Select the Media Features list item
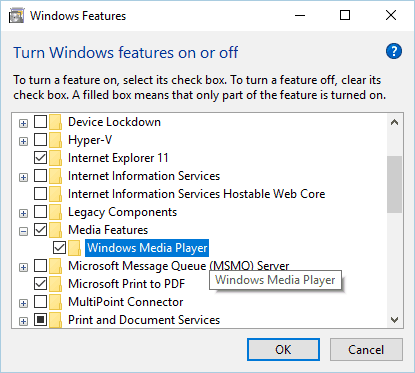The height and width of the screenshot is (373, 415). click(x=108, y=230)
